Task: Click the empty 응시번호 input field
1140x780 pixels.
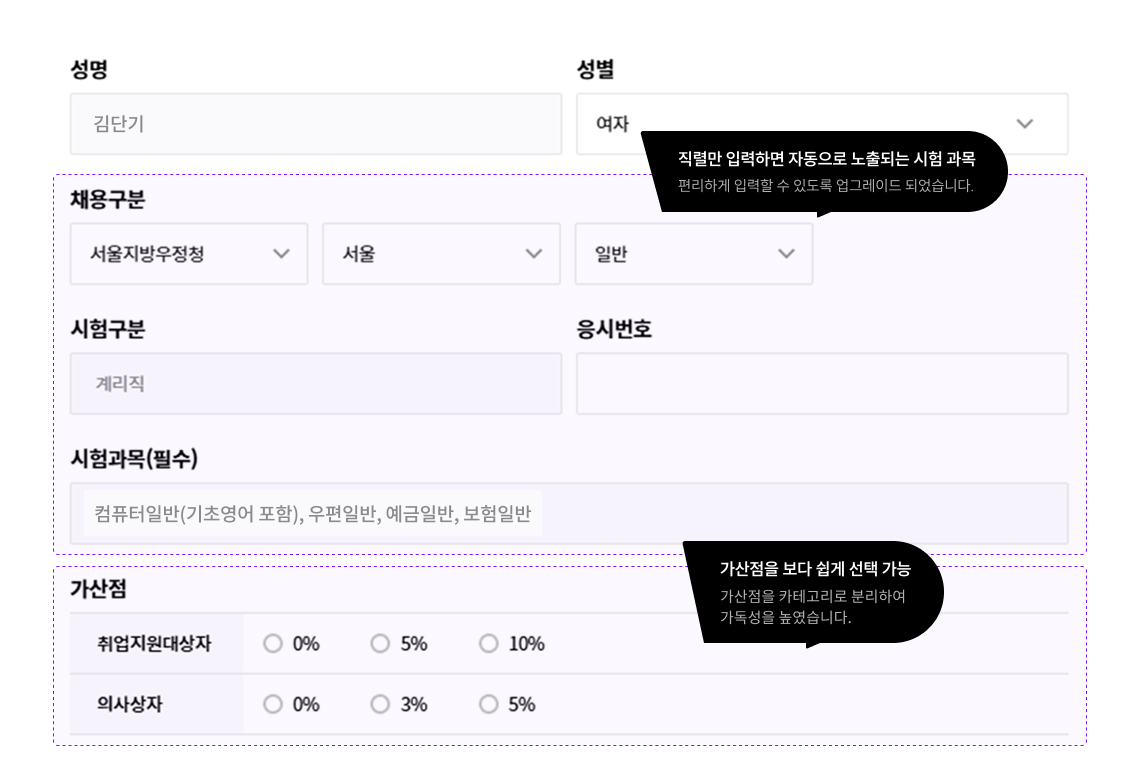Action: 820,383
